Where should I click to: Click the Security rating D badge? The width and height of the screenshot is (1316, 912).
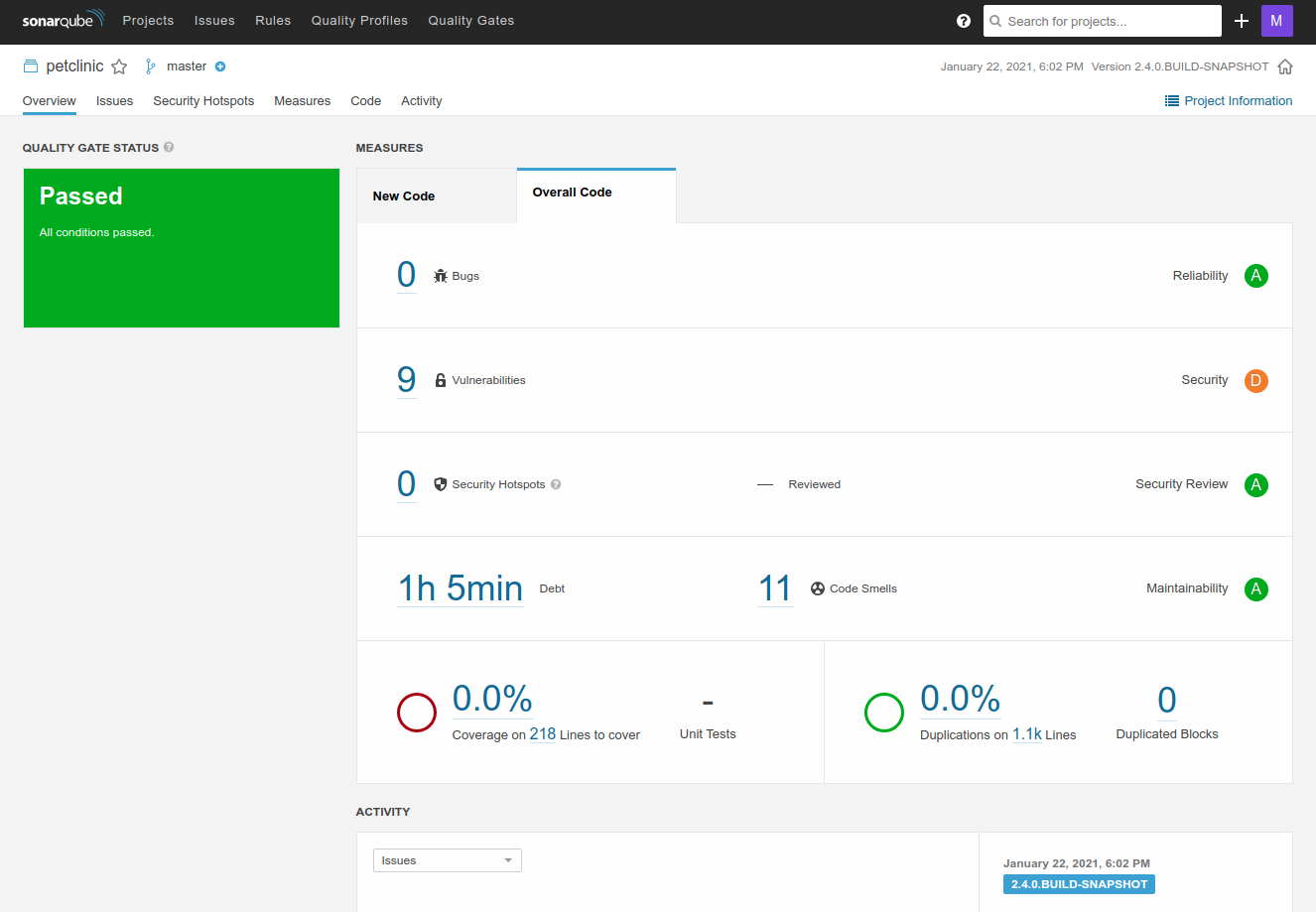pos(1255,380)
